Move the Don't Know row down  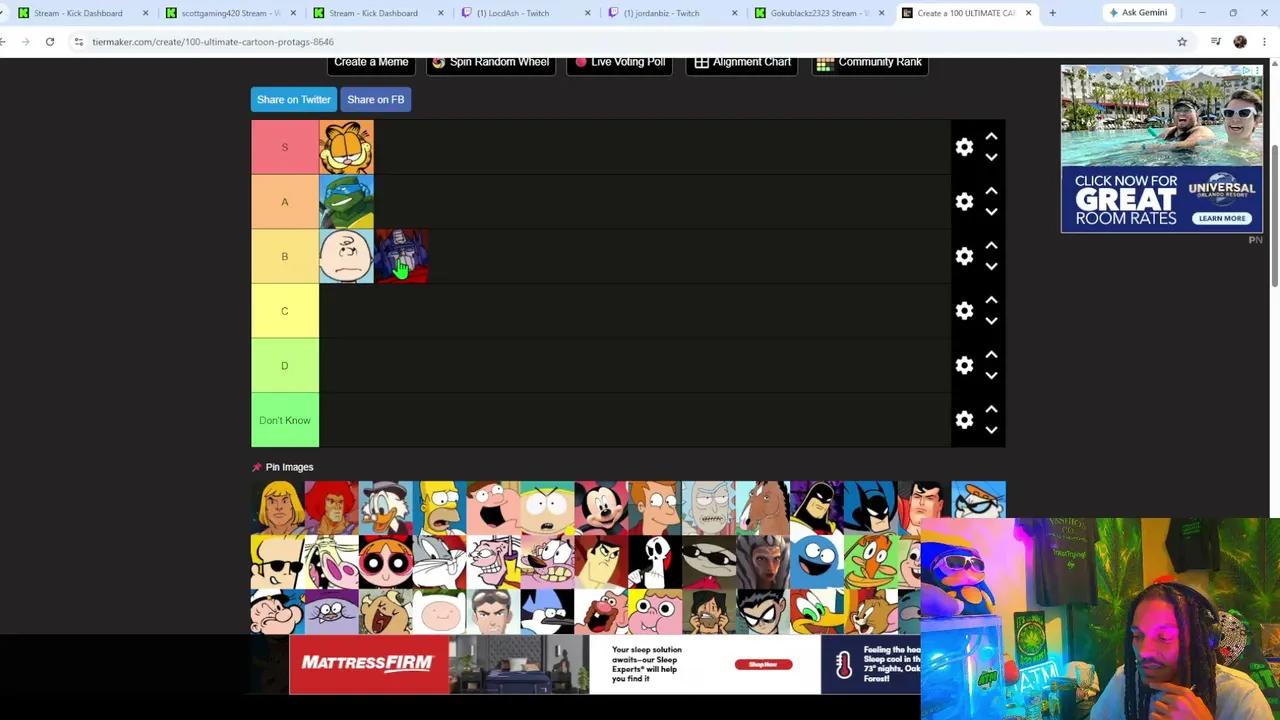(x=991, y=430)
